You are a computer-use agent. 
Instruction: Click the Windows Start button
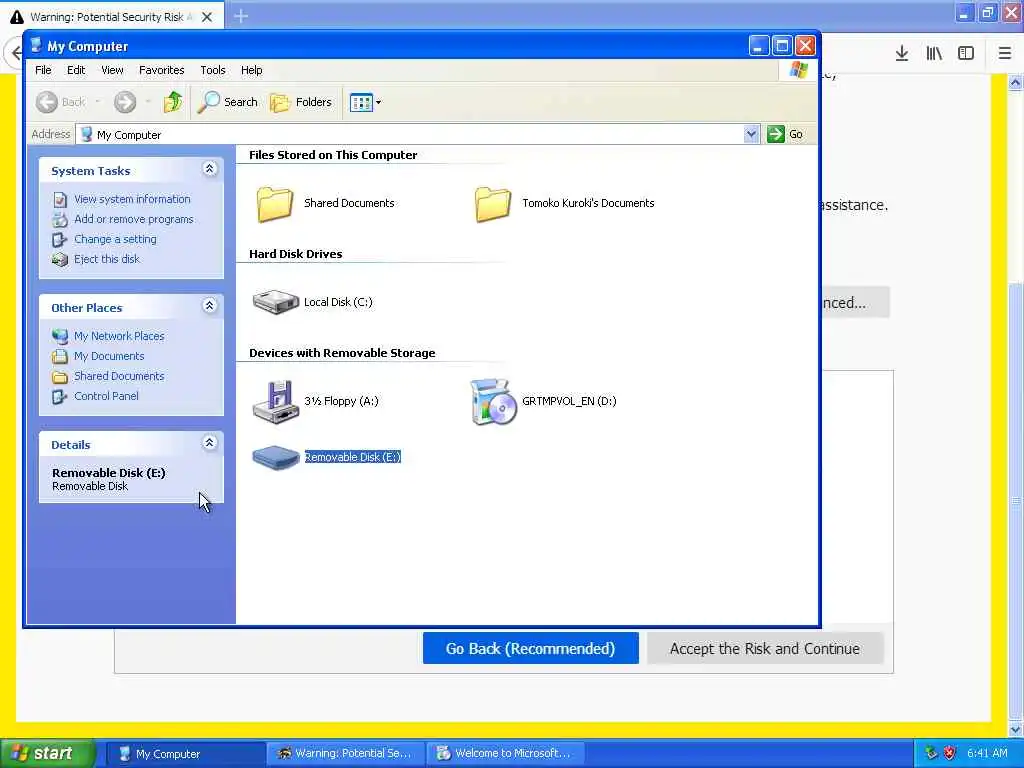[x=47, y=754]
